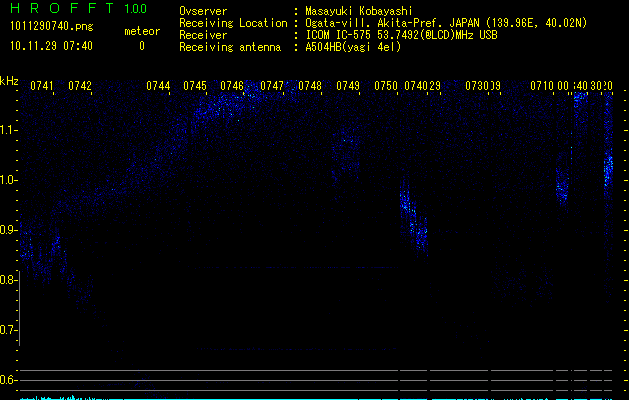Click the 0747 time marker

[272, 86]
